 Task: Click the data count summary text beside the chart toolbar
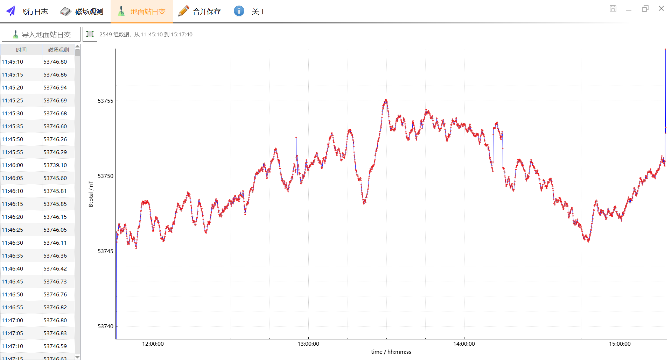coord(146,34)
